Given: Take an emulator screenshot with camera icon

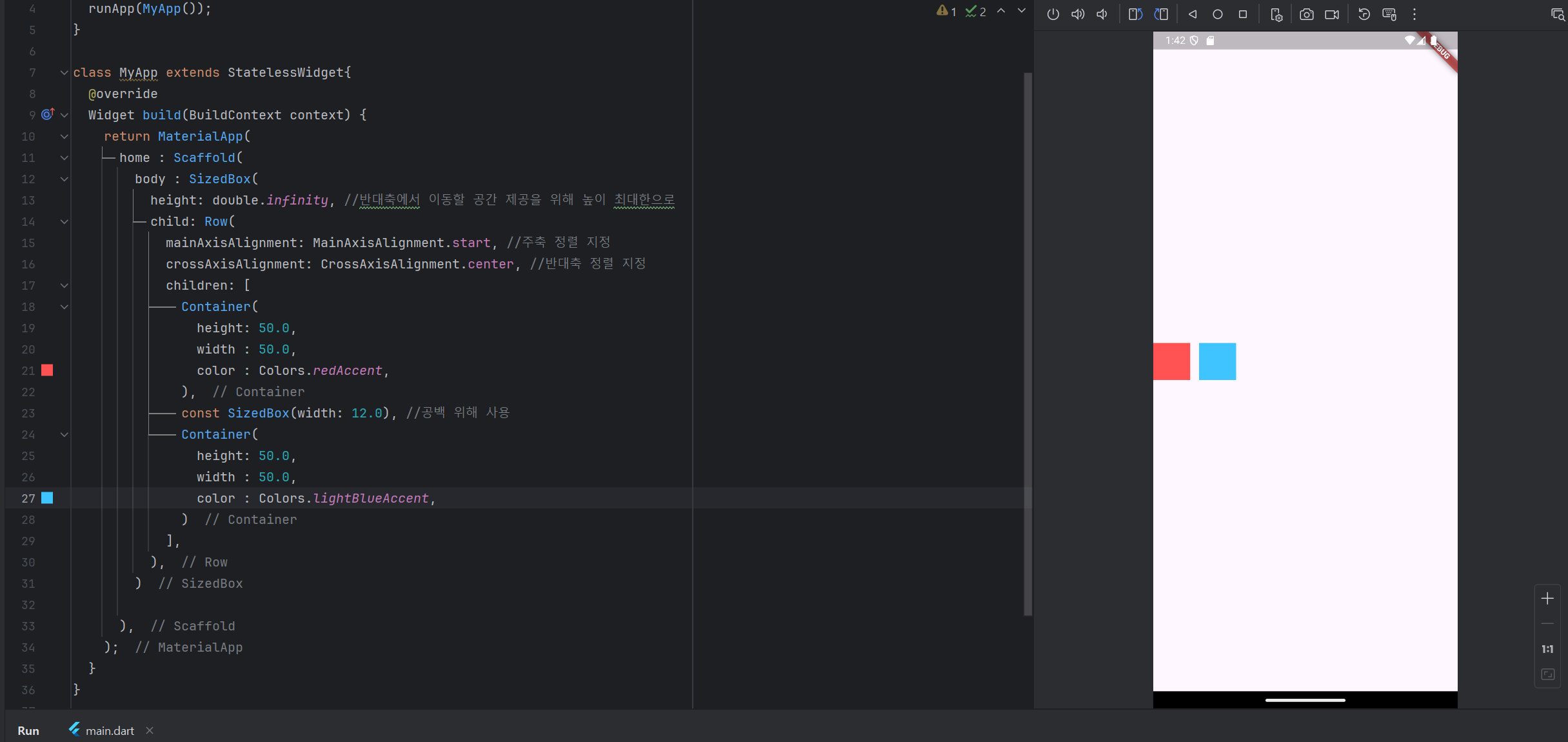Looking at the screenshot, I should tap(1306, 14).
